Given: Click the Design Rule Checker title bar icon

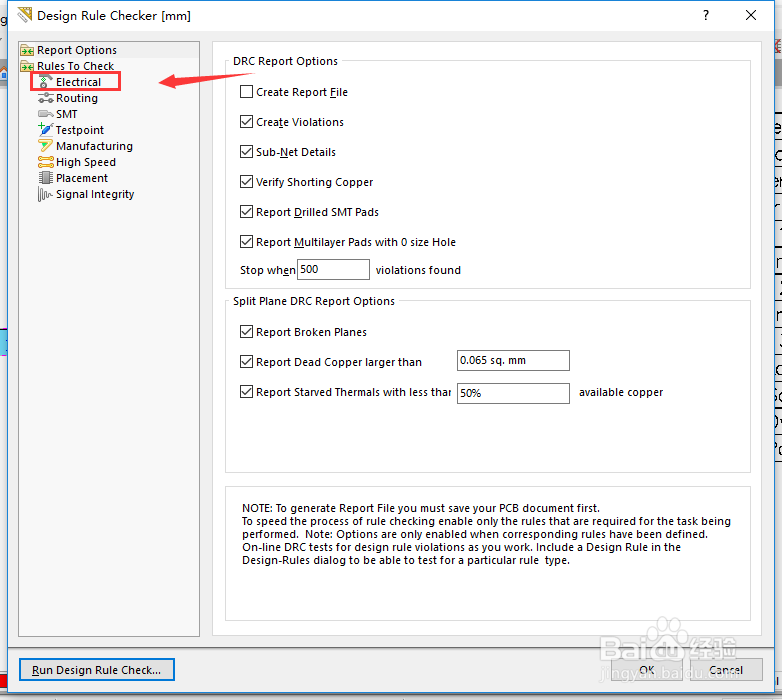Looking at the screenshot, I should tap(24, 15).
